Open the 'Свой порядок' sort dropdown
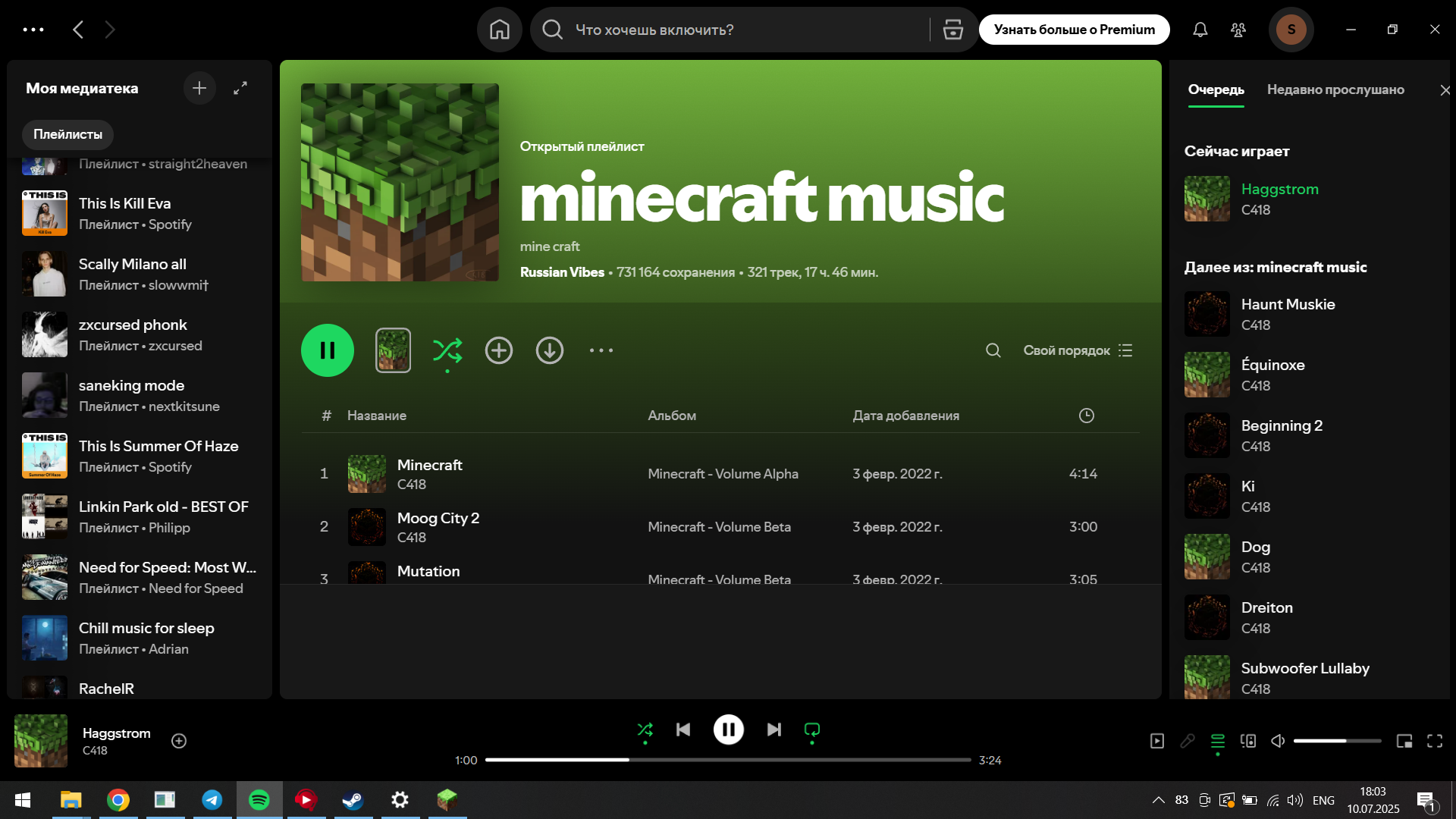The height and width of the screenshot is (819, 1456). pyautogui.click(x=1077, y=350)
